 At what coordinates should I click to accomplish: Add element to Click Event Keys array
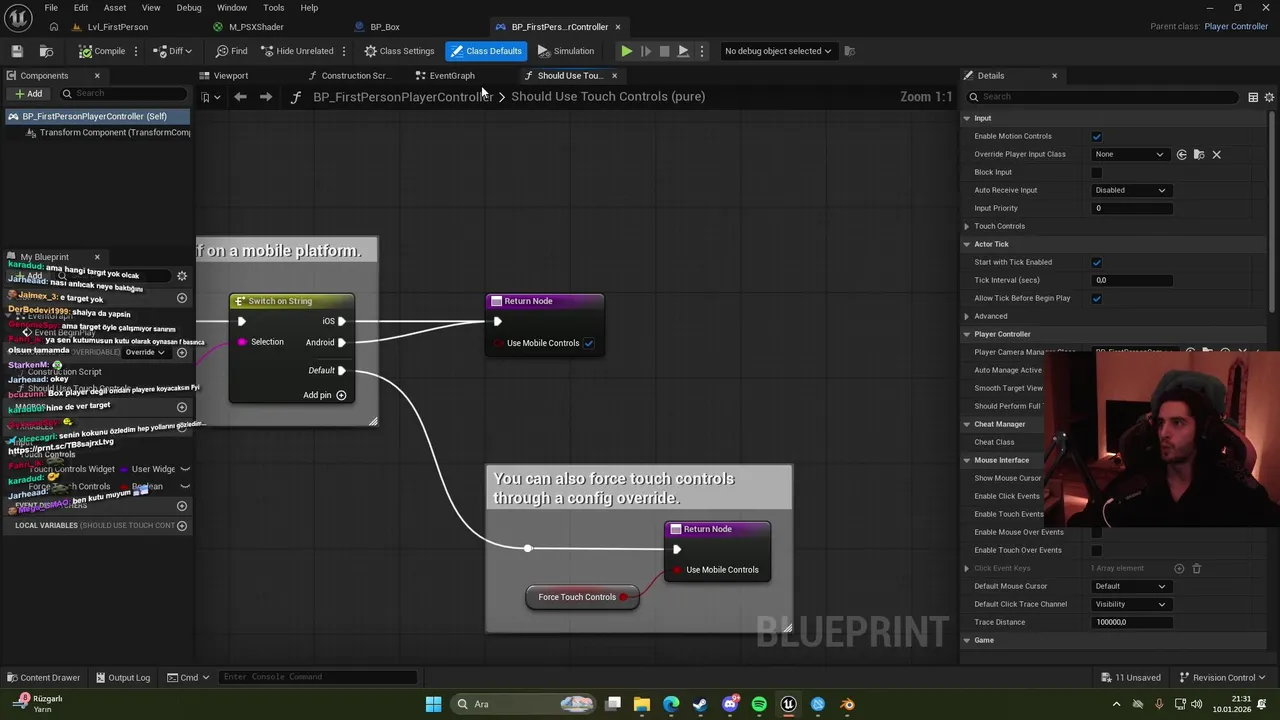click(1179, 568)
